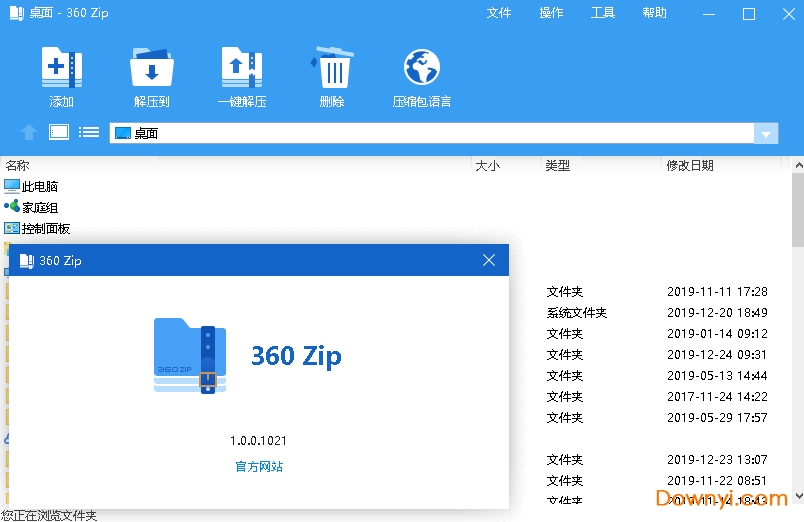Go up one folder with the arrow icon
The image size is (804, 522).
click(29, 132)
